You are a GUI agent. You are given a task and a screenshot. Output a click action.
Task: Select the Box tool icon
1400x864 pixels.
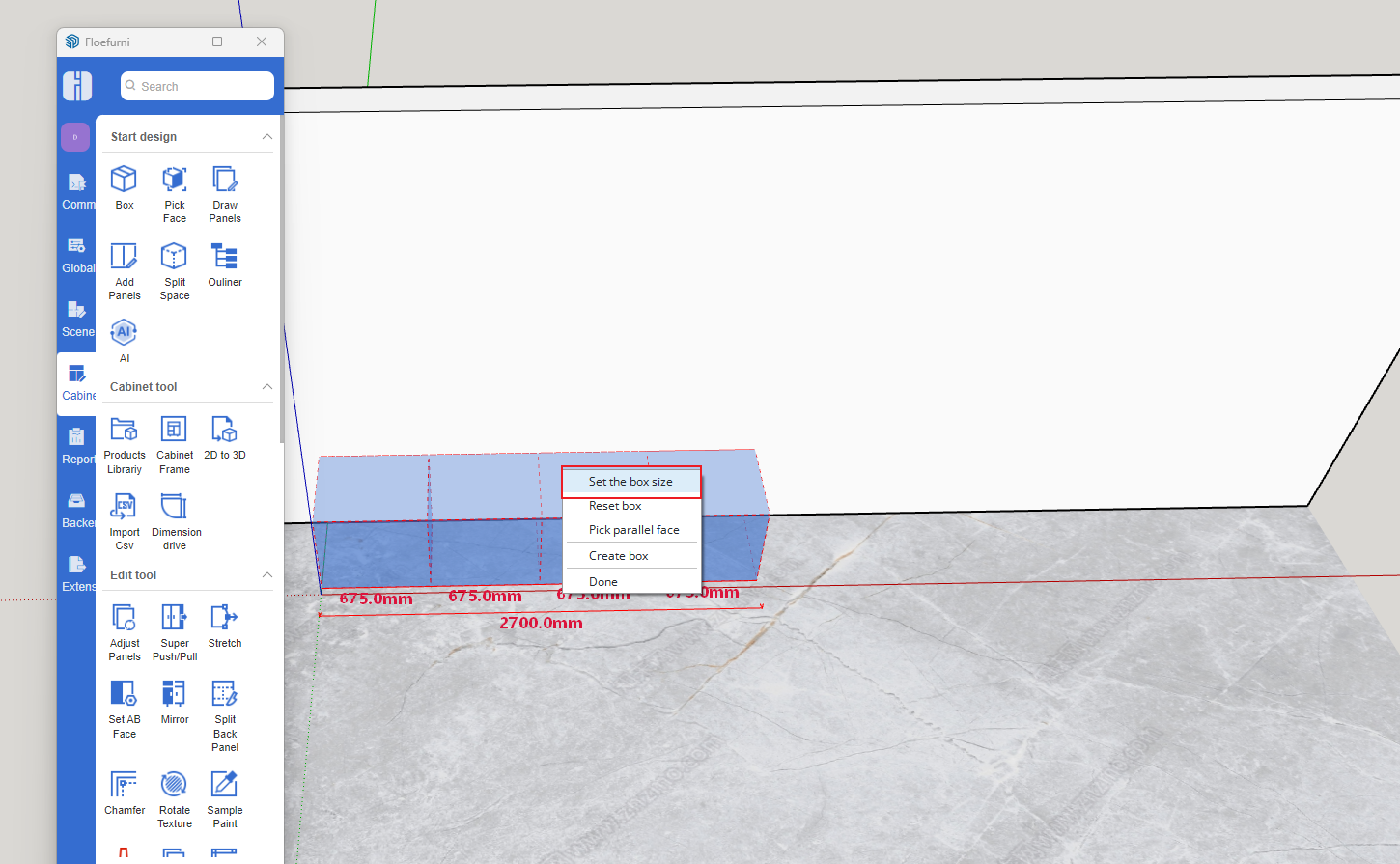(x=124, y=180)
